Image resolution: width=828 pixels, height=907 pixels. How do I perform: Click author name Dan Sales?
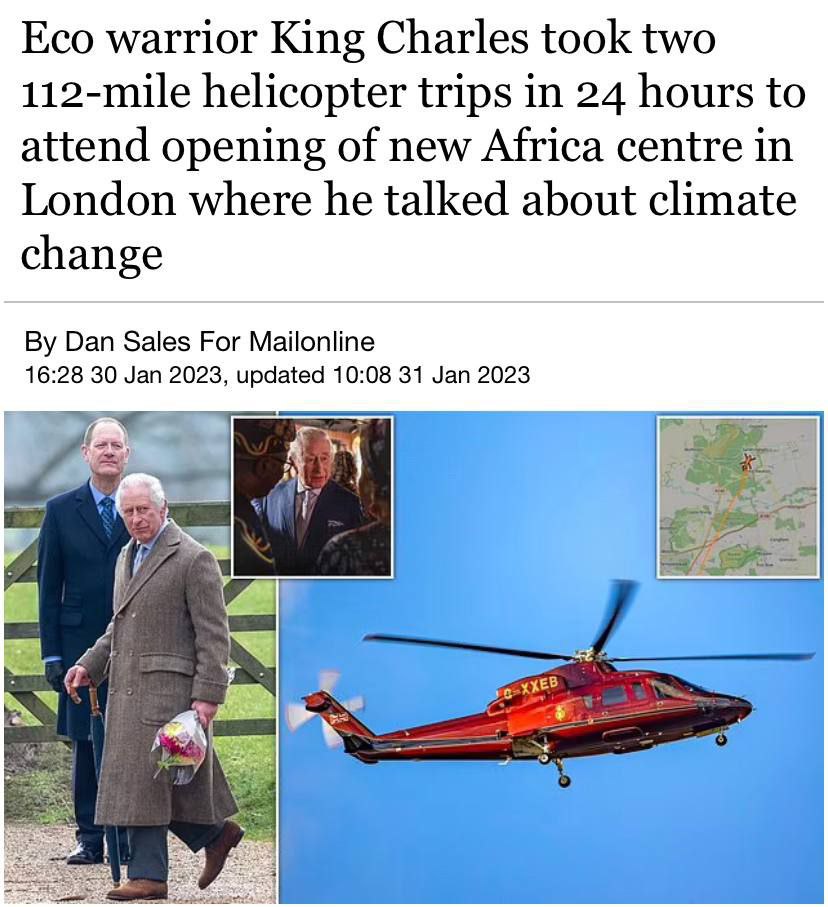click(x=127, y=341)
